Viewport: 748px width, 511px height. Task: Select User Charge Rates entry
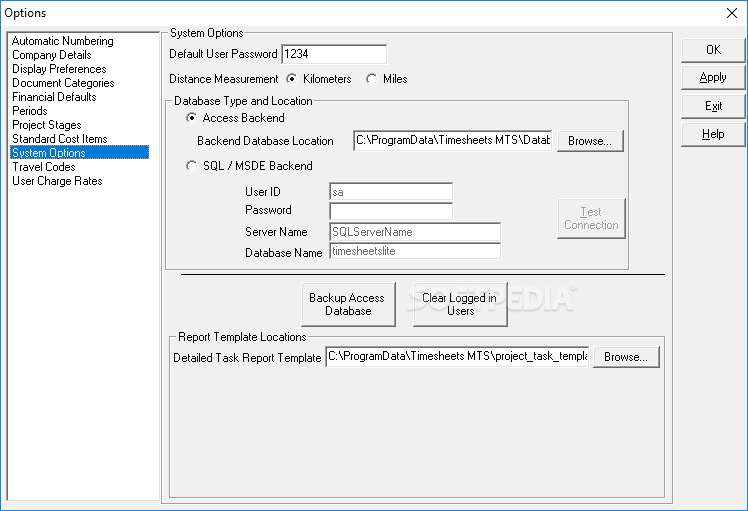pos(57,181)
